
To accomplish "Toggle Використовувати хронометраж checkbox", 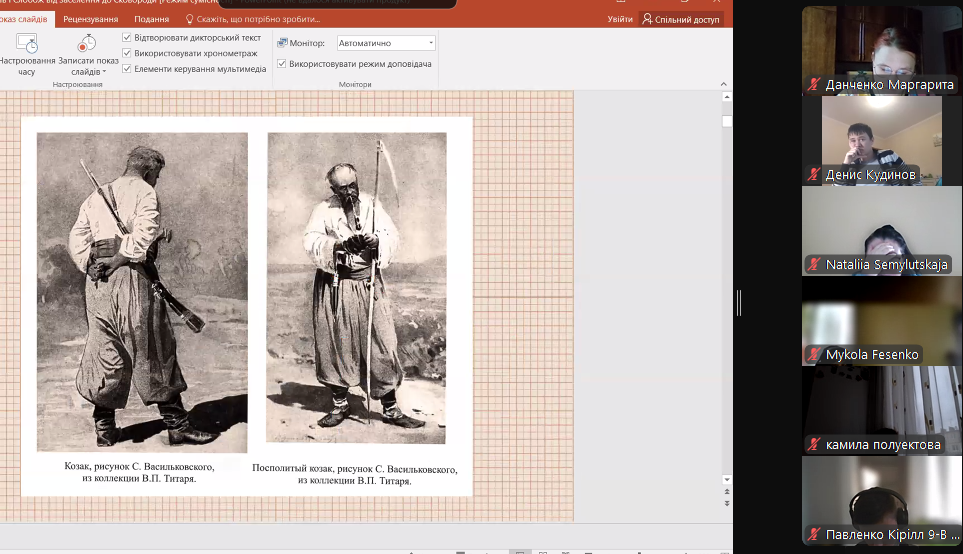I will pyautogui.click(x=127, y=53).
